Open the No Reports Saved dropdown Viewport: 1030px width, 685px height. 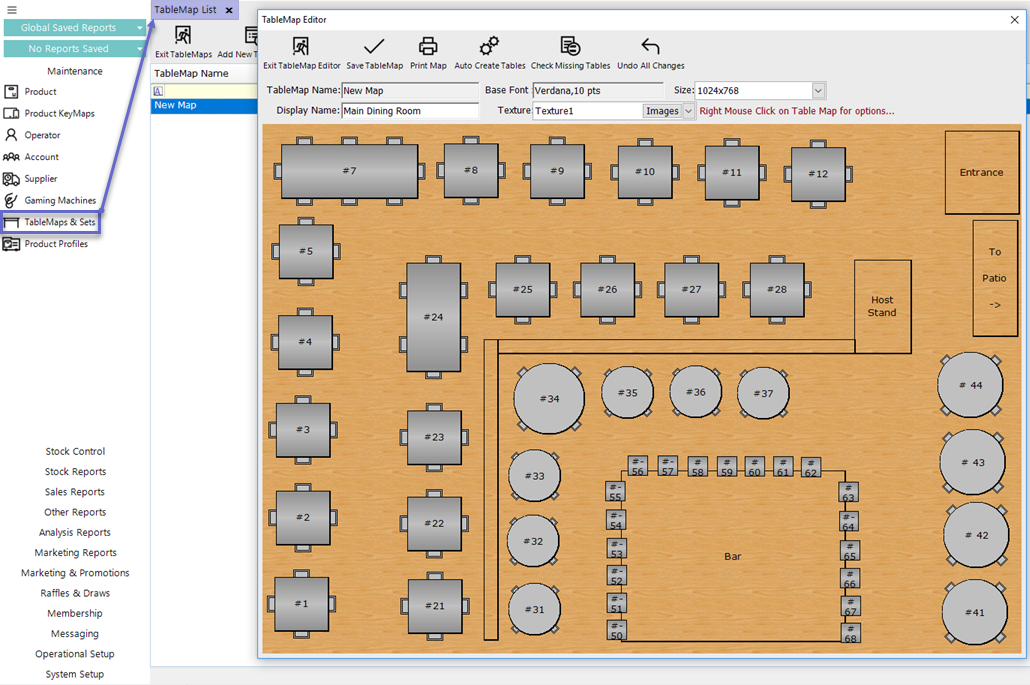74,49
